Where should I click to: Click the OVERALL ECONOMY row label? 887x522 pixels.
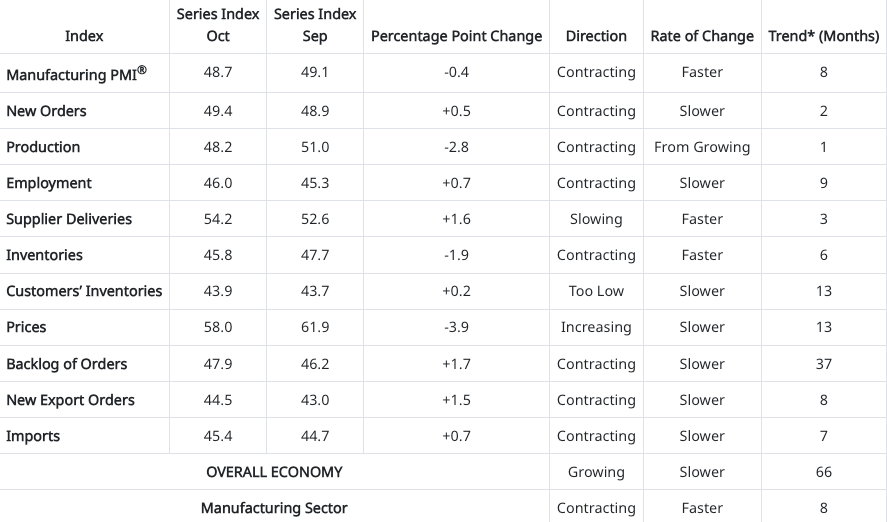pos(274,472)
